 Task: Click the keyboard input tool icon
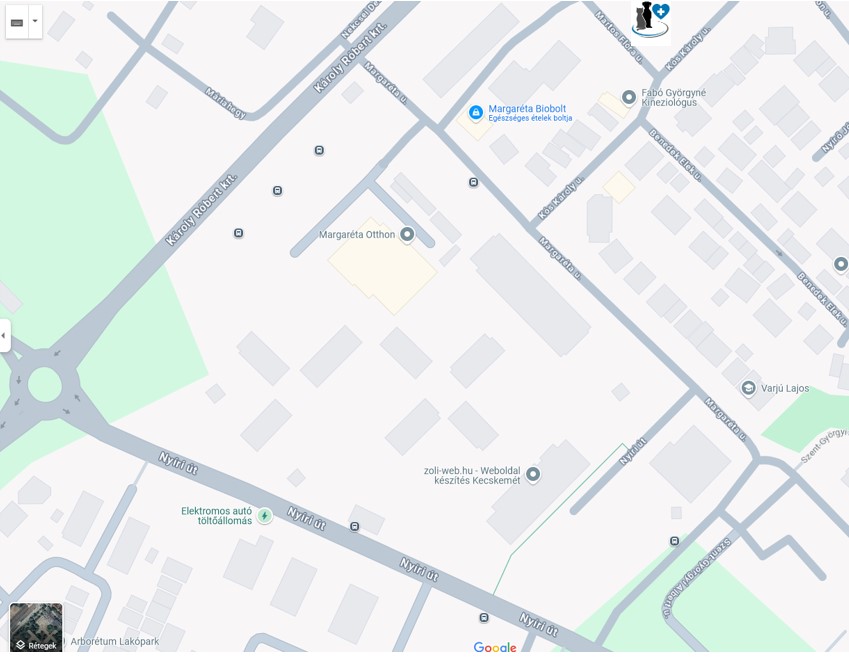pyautogui.click(x=17, y=22)
